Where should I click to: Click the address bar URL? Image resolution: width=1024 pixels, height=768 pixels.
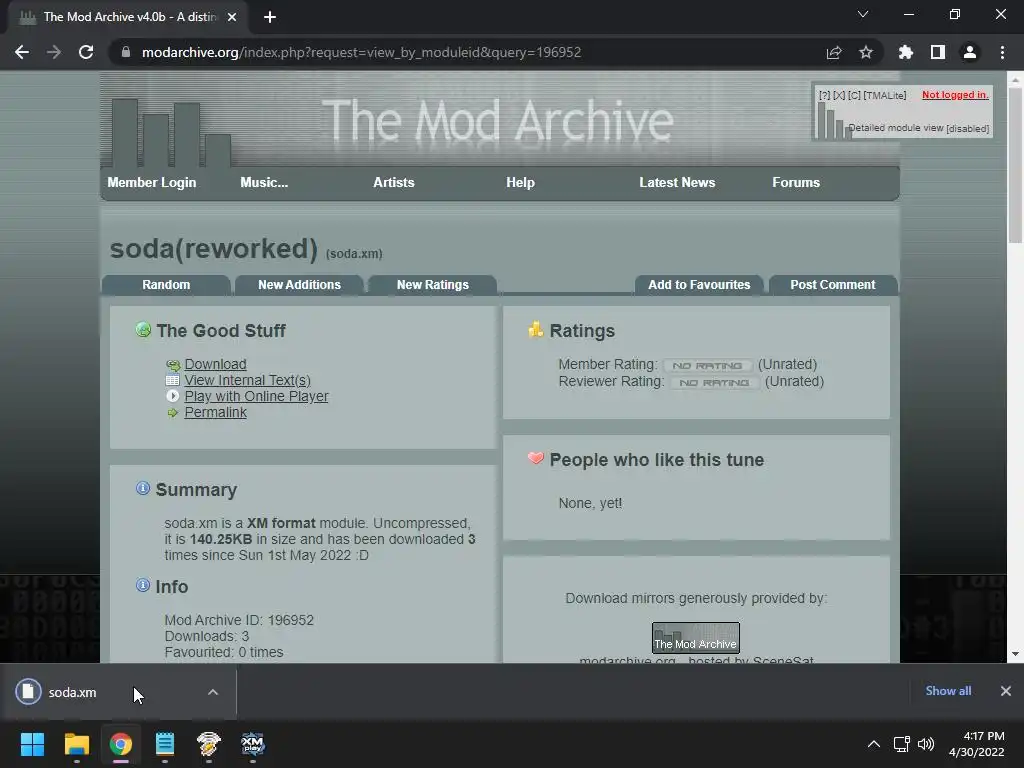point(361,52)
